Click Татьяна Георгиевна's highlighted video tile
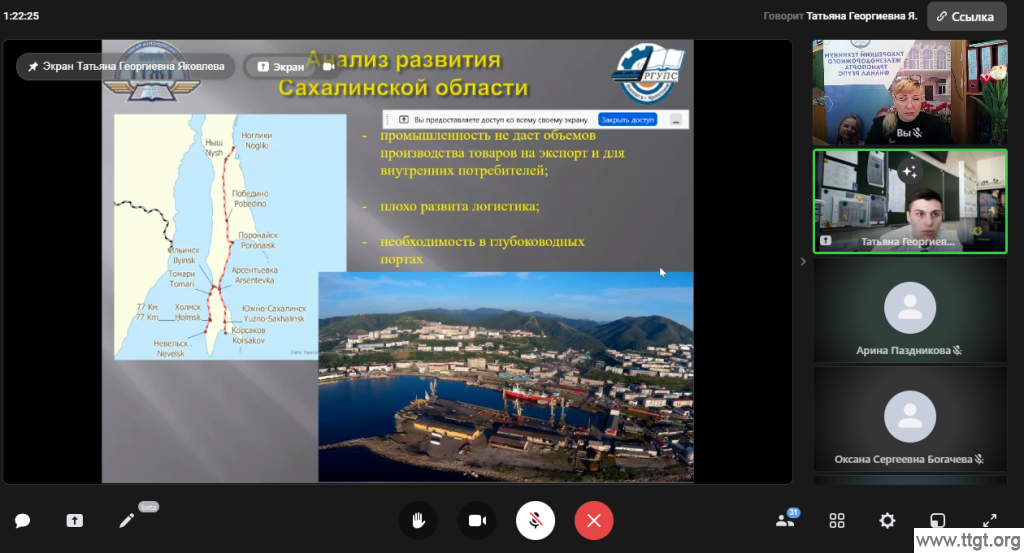The width and height of the screenshot is (1024, 553). tap(909, 201)
